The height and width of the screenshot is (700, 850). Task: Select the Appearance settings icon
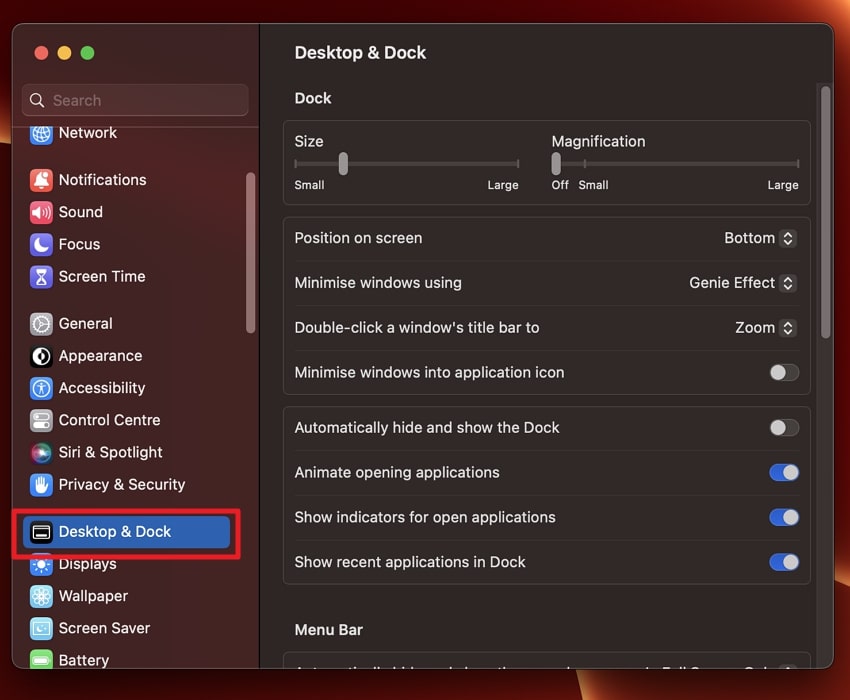tap(41, 356)
